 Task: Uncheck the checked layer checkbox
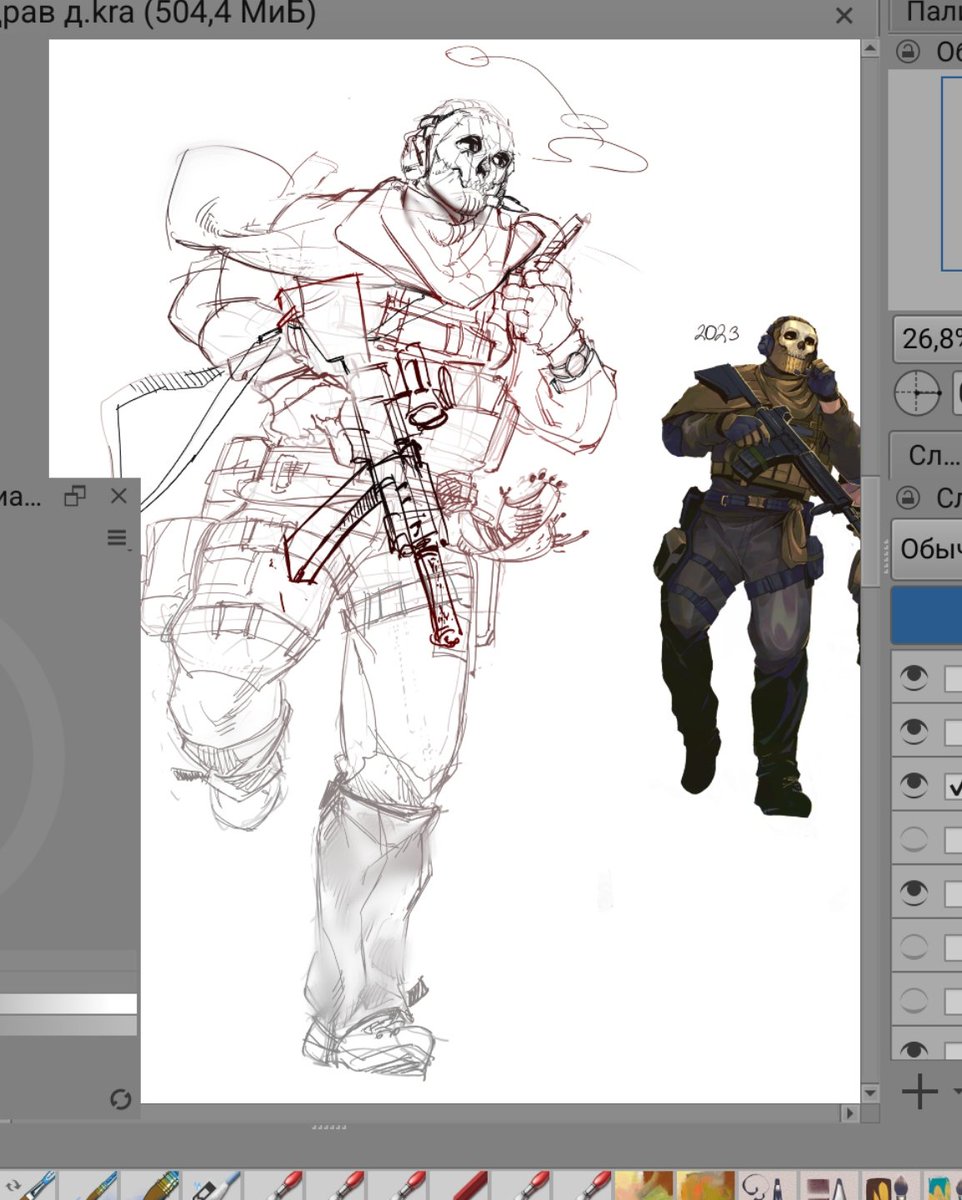[953, 787]
